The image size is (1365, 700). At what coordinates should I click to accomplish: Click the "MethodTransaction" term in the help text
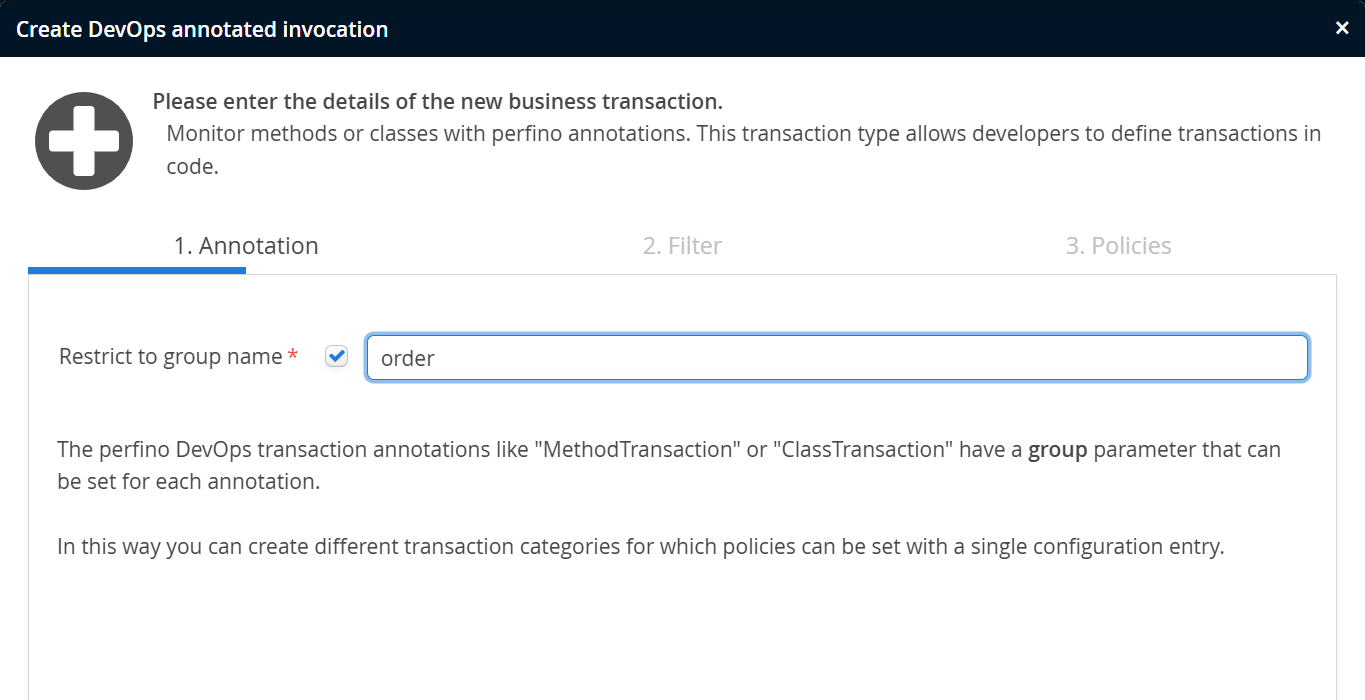(x=637, y=450)
